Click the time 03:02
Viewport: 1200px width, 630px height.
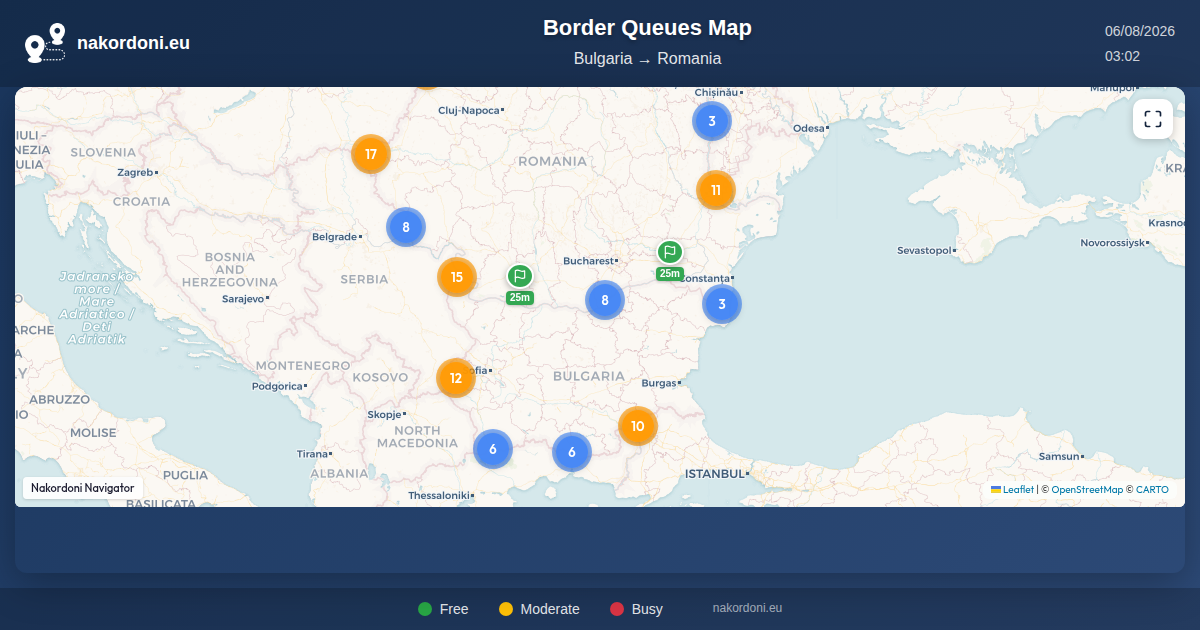[1122, 56]
